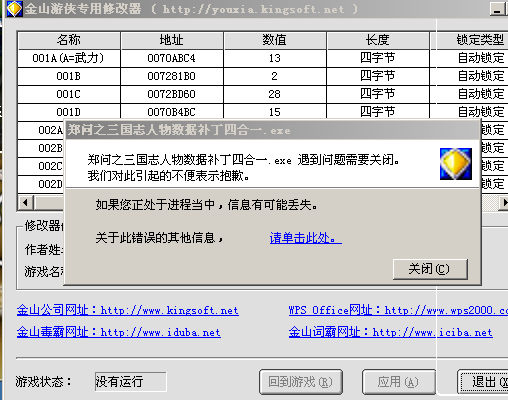Click the 长度 column header
The image size is (508, 400).
(x=378, y=40)
